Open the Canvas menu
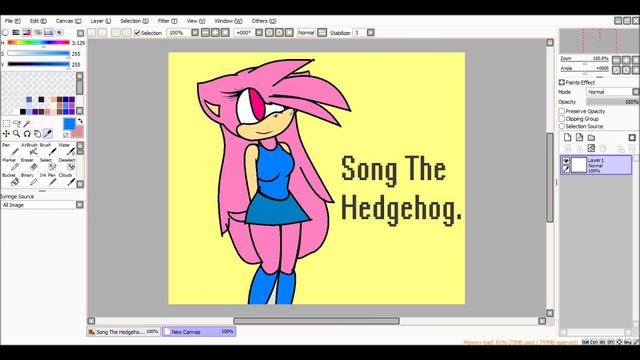This screenshot has height=360, width=640. click(68, 21)
